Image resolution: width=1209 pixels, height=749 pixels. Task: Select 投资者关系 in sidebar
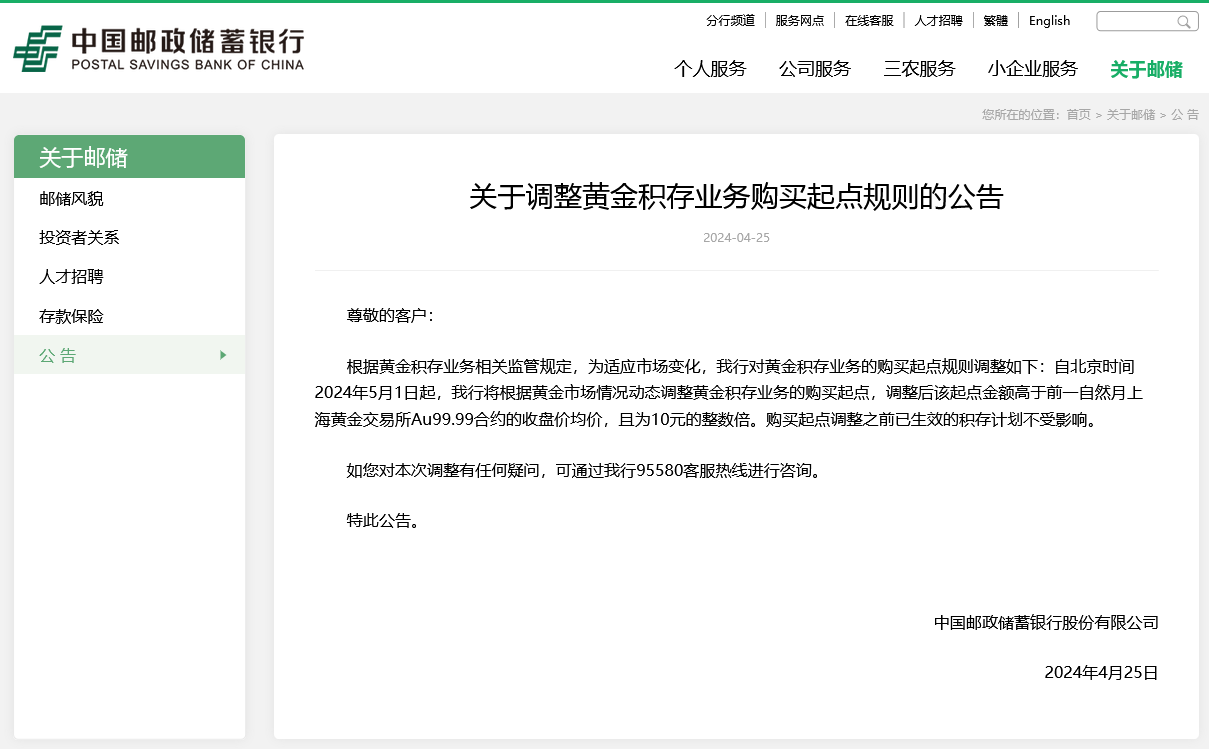point(129,238)
